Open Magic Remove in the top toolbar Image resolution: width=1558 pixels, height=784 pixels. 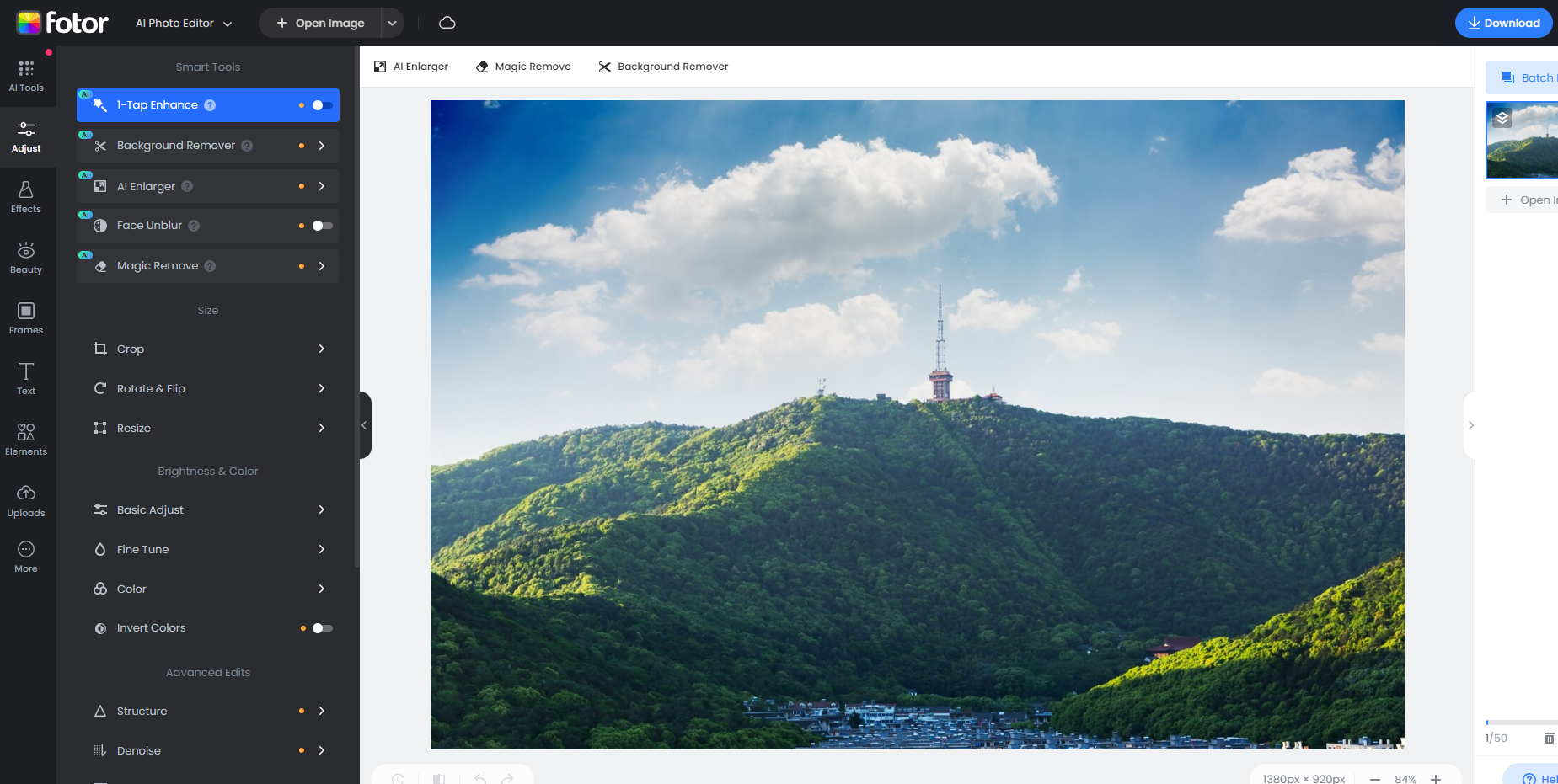pyautogui.click(x=522, y=66)
